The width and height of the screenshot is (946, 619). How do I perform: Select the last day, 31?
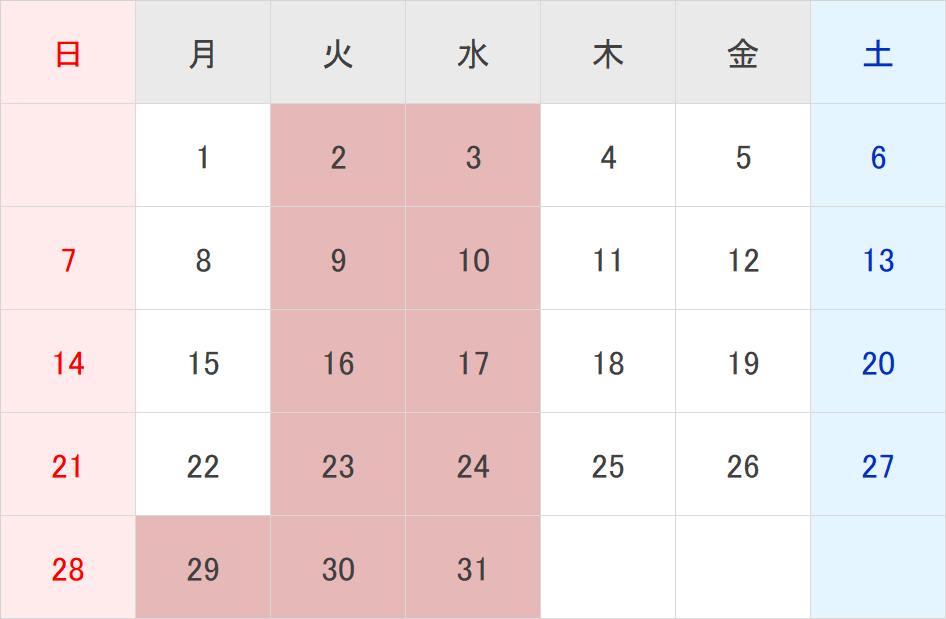473,570
